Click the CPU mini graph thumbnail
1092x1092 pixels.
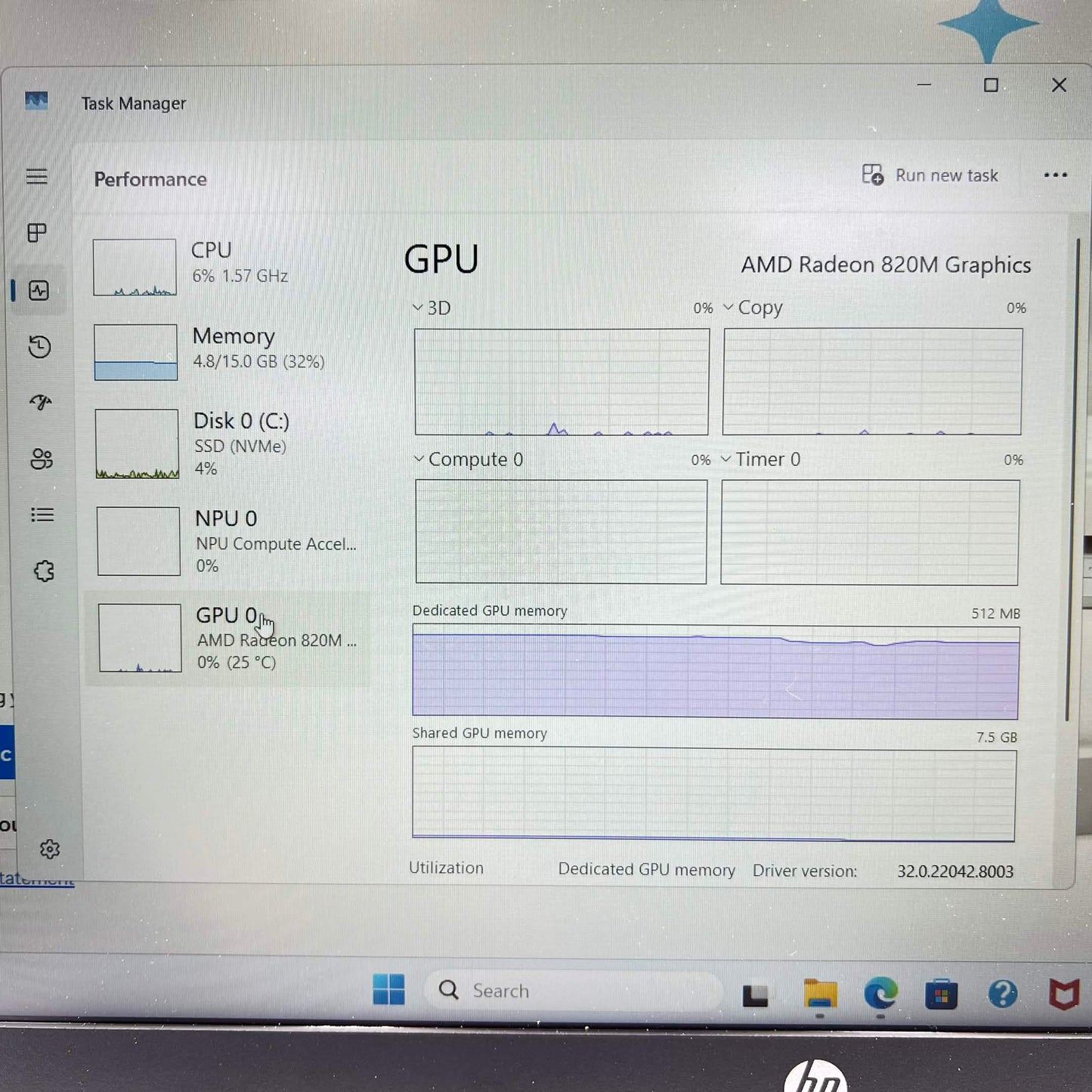click(x=135, y=267)
